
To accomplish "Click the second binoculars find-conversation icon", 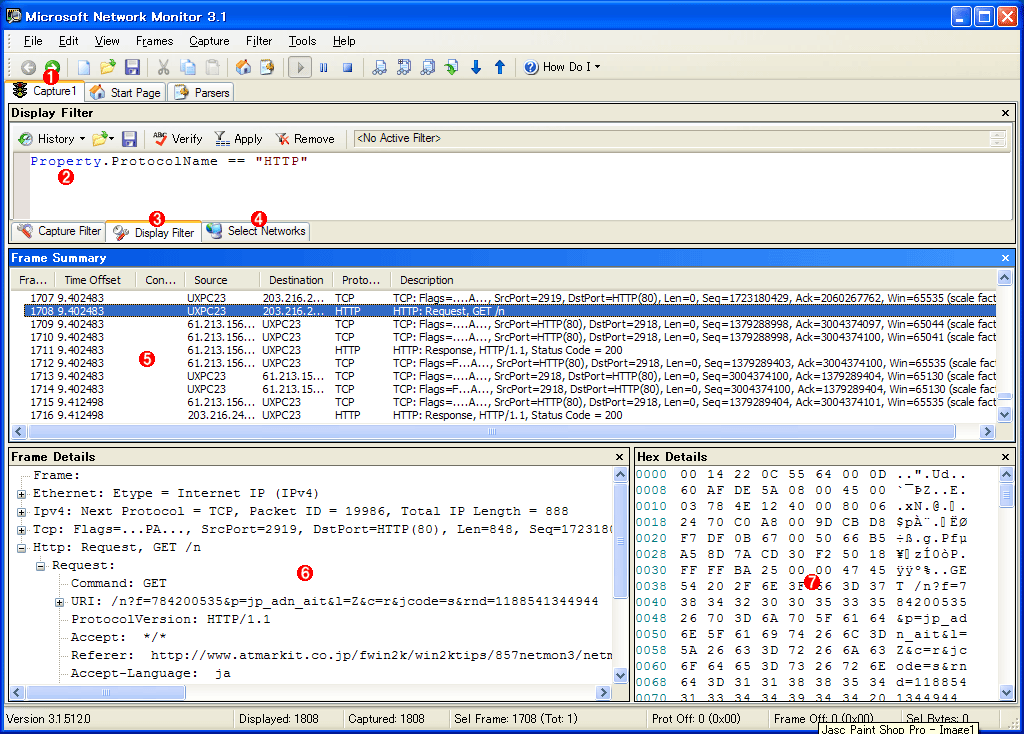I will [x=404, y=67].
